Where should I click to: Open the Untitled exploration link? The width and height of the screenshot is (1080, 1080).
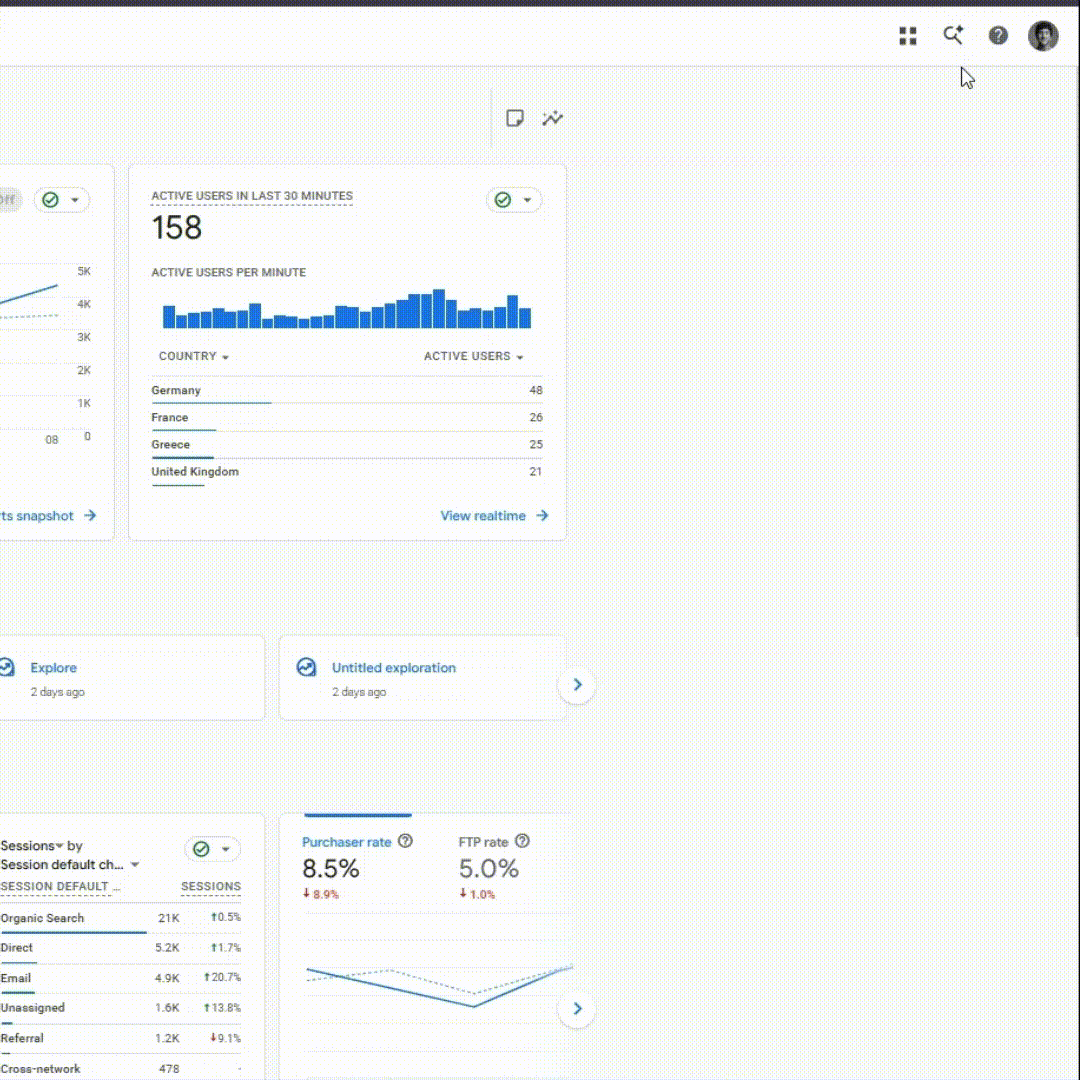pyautogui.click(x=394, y=667)
